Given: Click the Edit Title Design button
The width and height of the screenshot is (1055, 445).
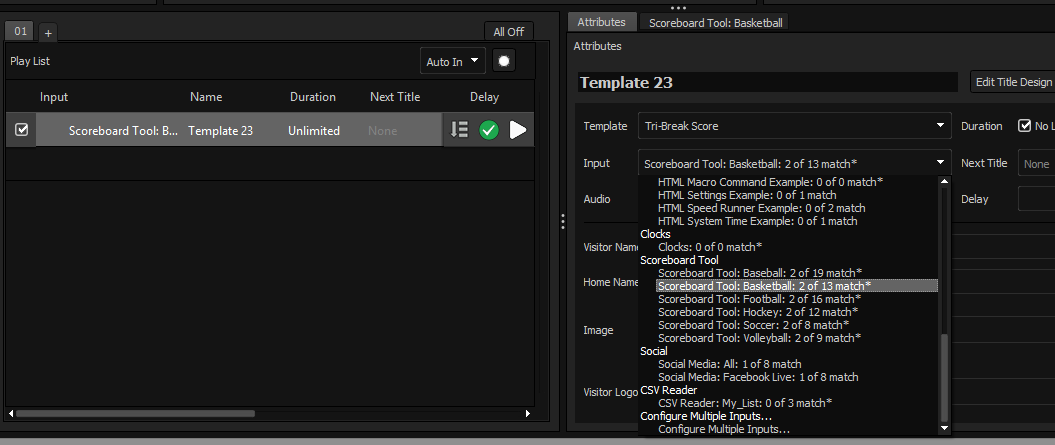Looking at the screenshot, I should point(1012,82).
